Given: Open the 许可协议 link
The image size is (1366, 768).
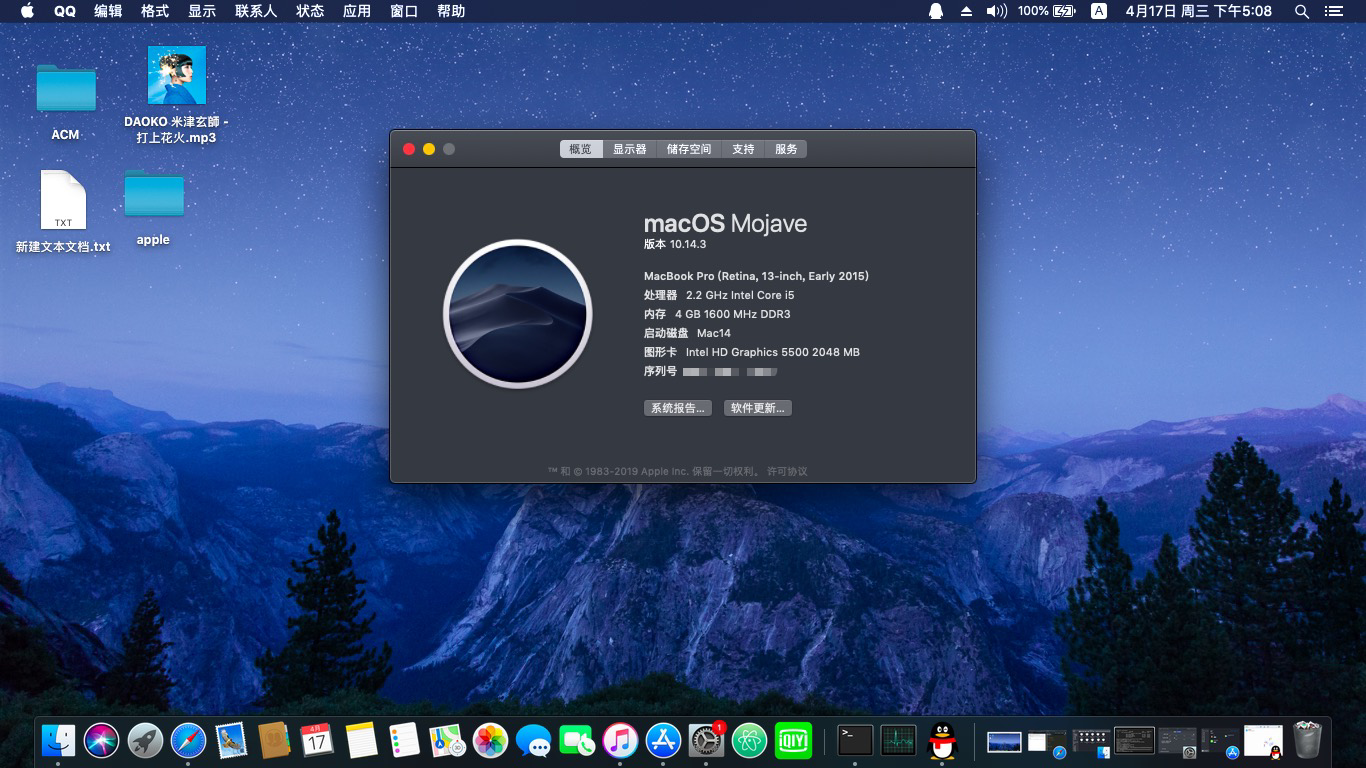Looking at the screenshot, I should pos(787,471).
